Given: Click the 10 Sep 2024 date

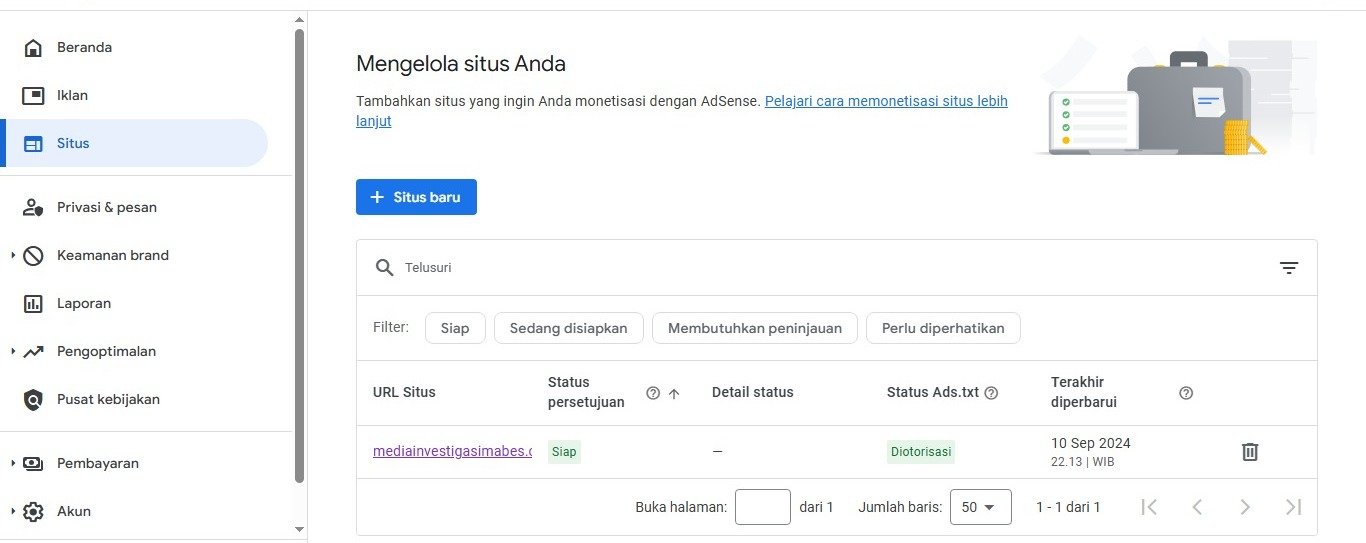Looking at the screenshot, I should tap(1091, 443).
